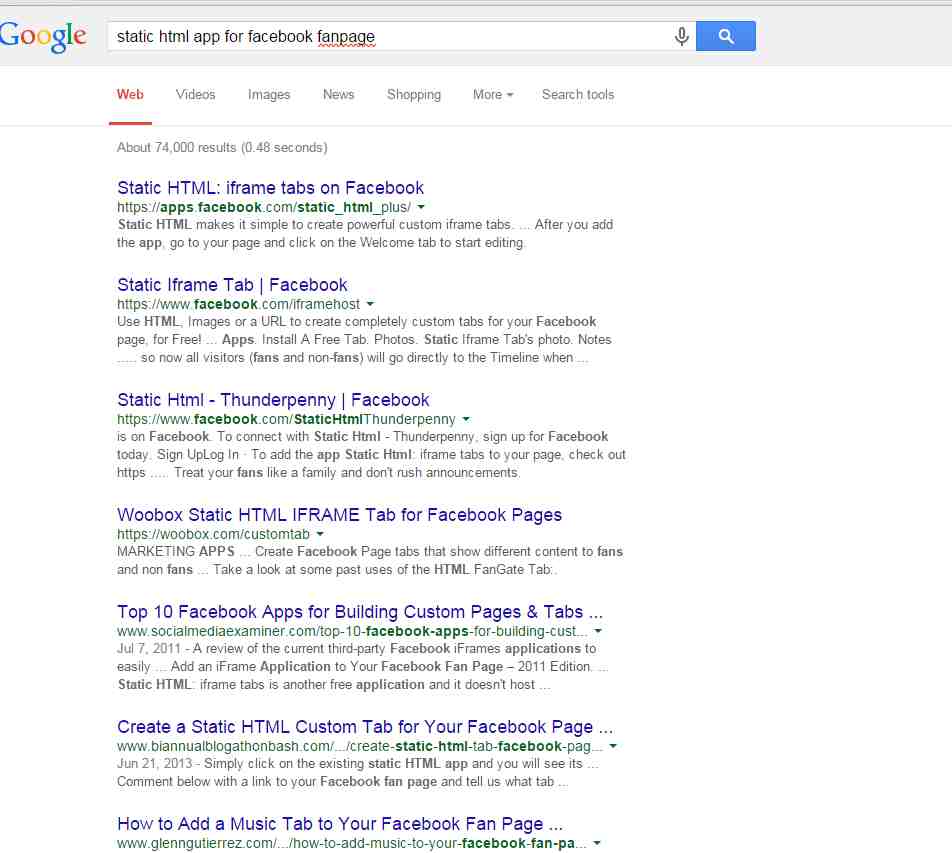Click the https://woobox.com/customtab URL text
The width and height of the screenshot is (952, 853).
tap(213, 534)
